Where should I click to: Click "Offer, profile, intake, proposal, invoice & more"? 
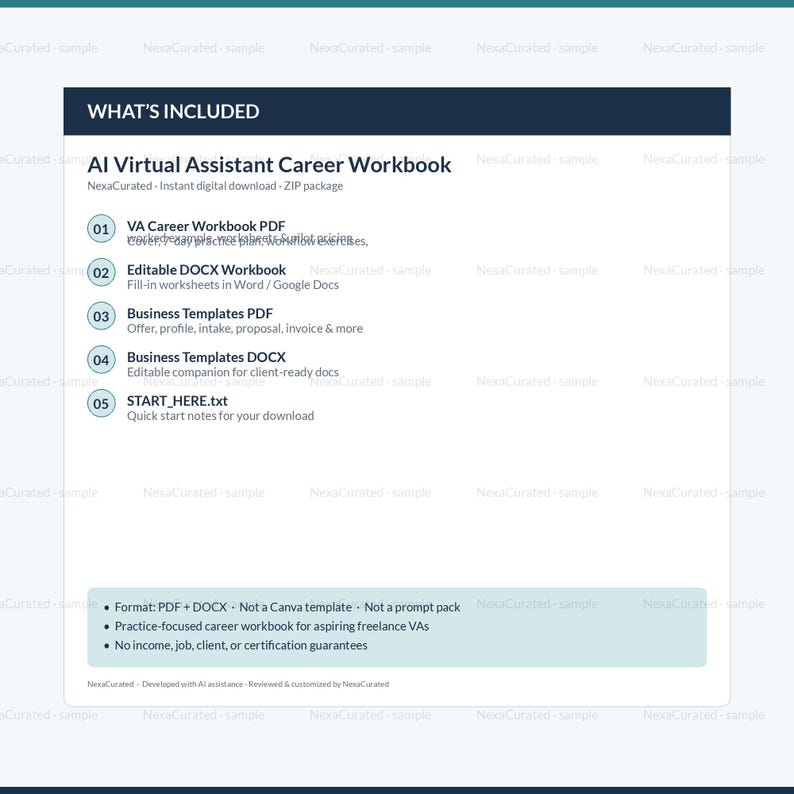click(245, 329)
